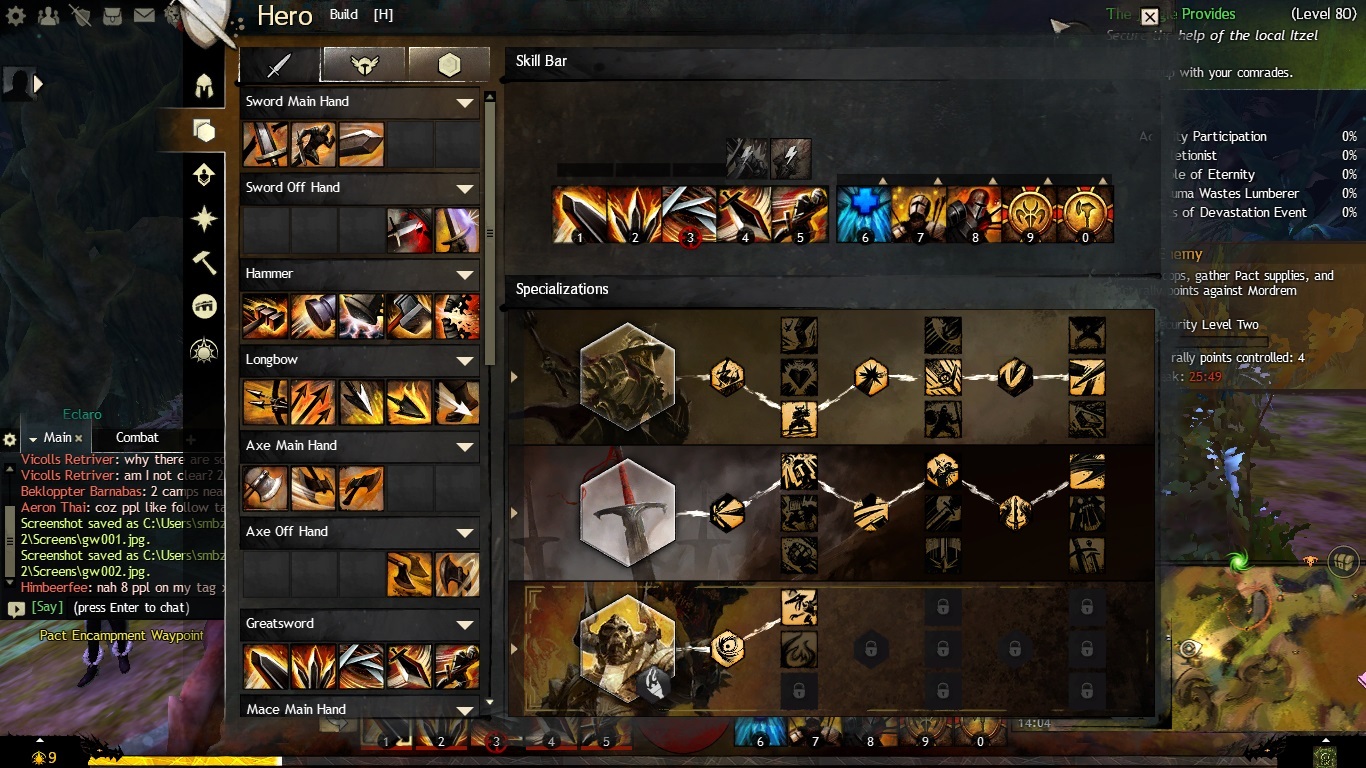The image size is (1366, 768).
Task: Open the game menu gear icon top-left
Action: coord(16,15)
